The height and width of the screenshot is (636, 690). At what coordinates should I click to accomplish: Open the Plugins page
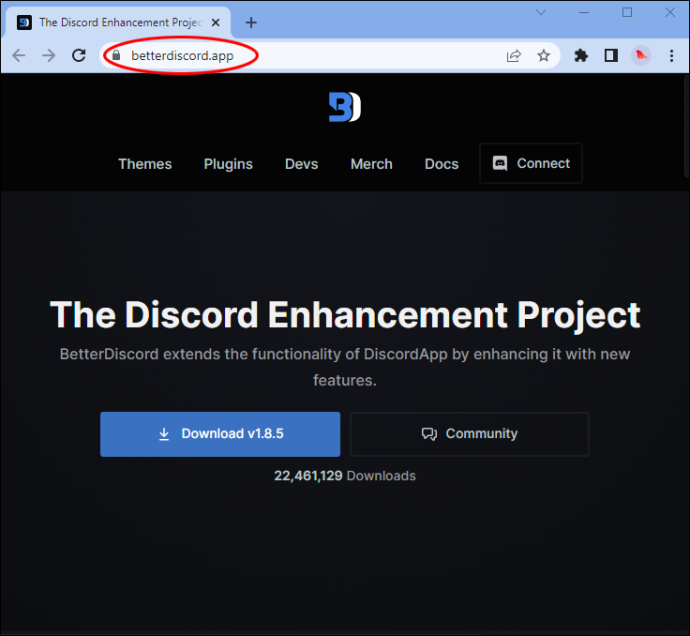tap(228, 164)
